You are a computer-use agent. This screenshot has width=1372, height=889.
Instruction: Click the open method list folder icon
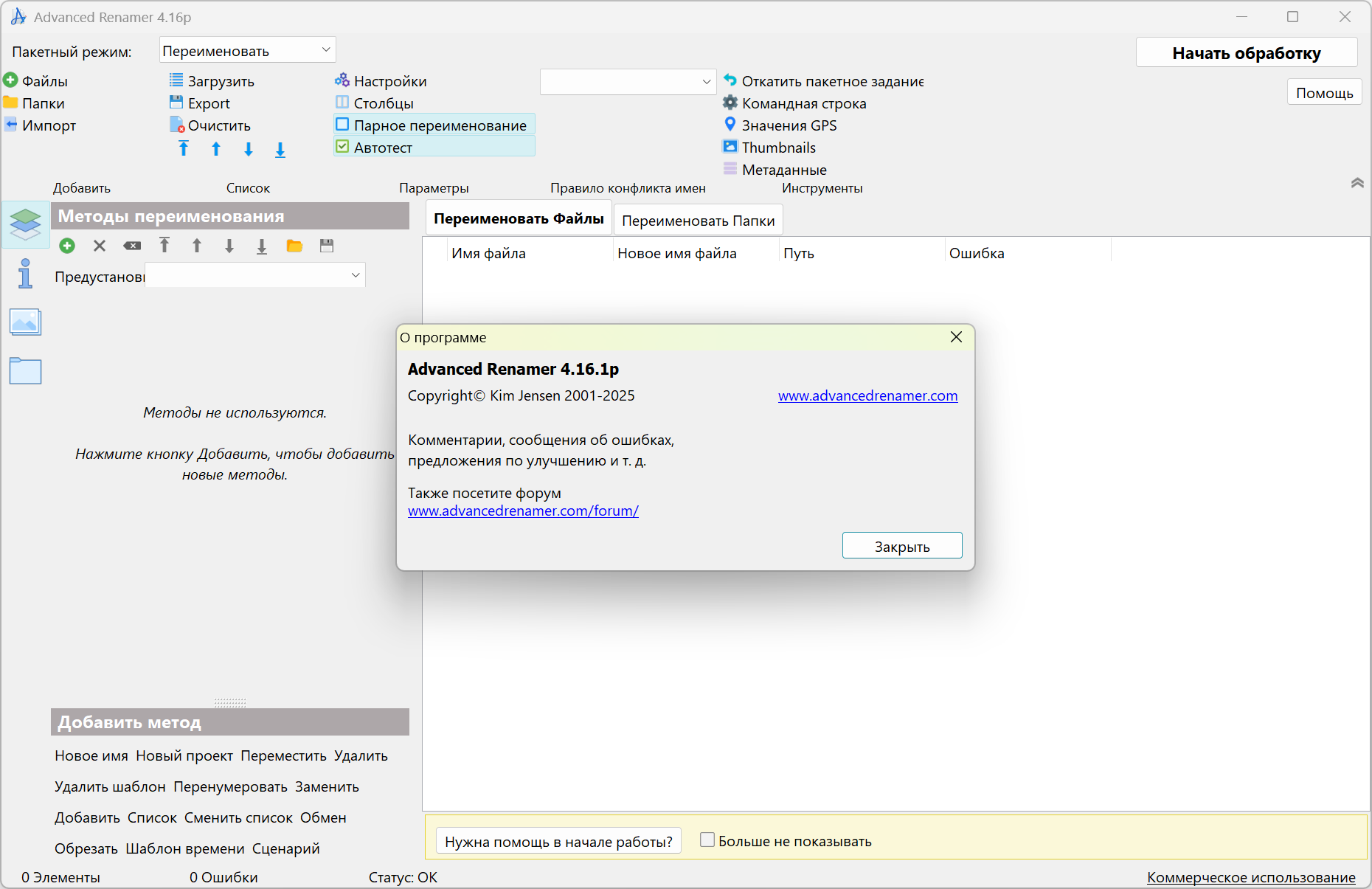point(294,246)
